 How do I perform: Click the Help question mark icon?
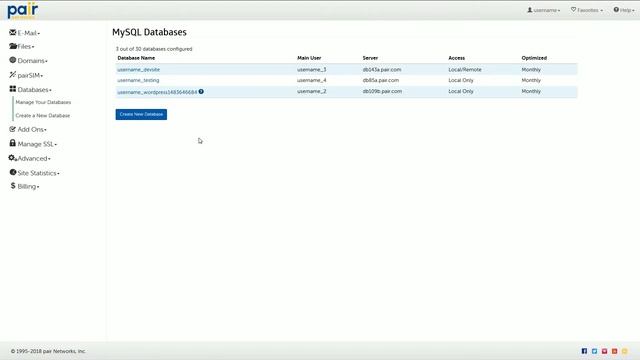[616, 9]
